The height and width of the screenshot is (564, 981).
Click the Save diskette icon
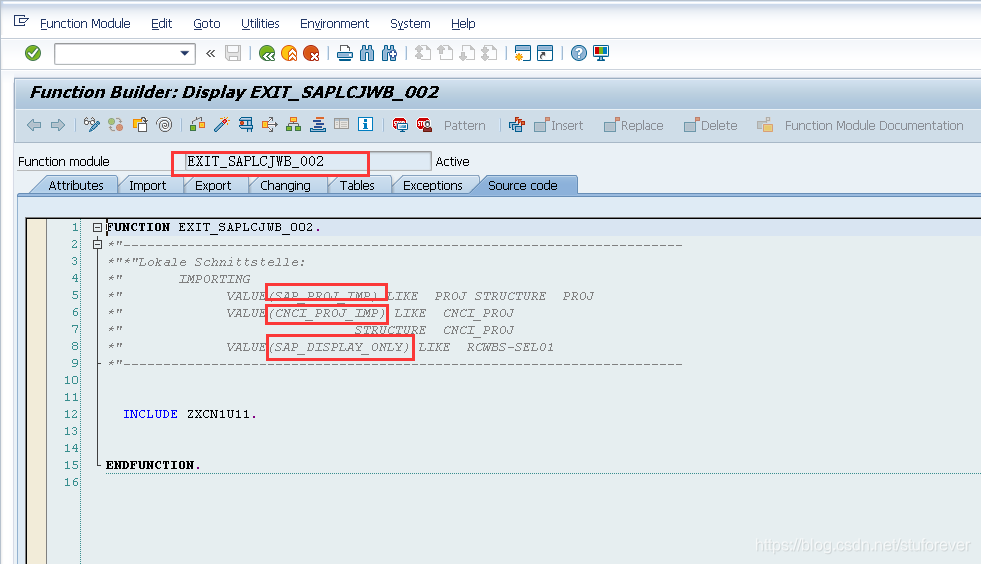pos(233,53)
